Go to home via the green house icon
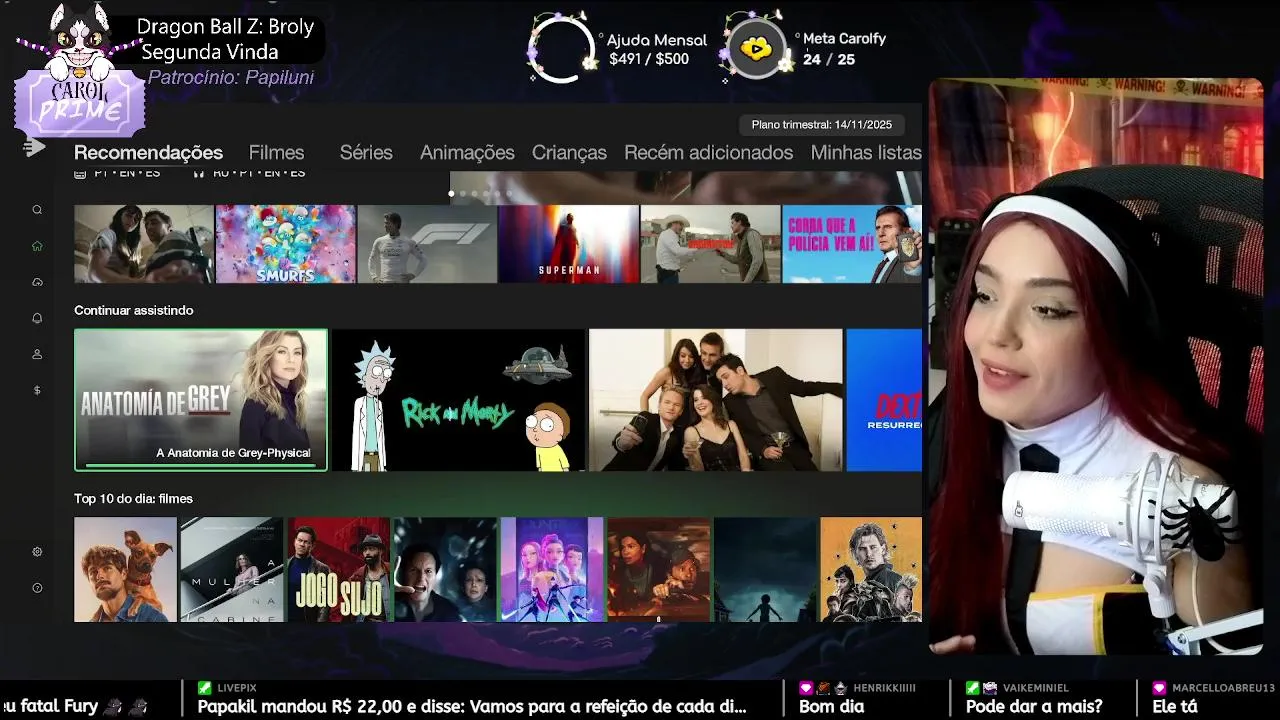 pyautogui.click(x=37, y=246)
